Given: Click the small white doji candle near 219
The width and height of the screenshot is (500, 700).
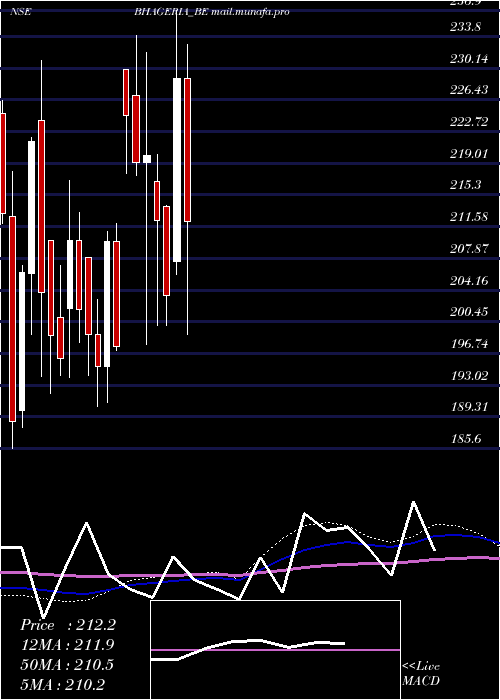Looking at the screenshot, I should (147, 159).
